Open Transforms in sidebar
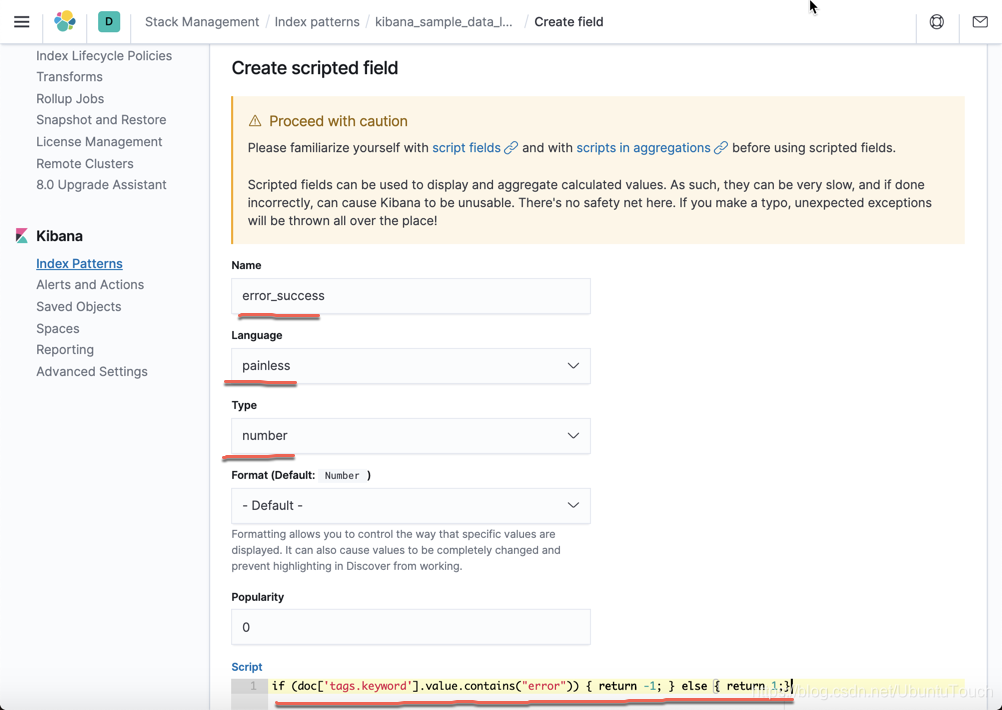Viewport: 1002px width, 710px height. [x=70, y=77]
